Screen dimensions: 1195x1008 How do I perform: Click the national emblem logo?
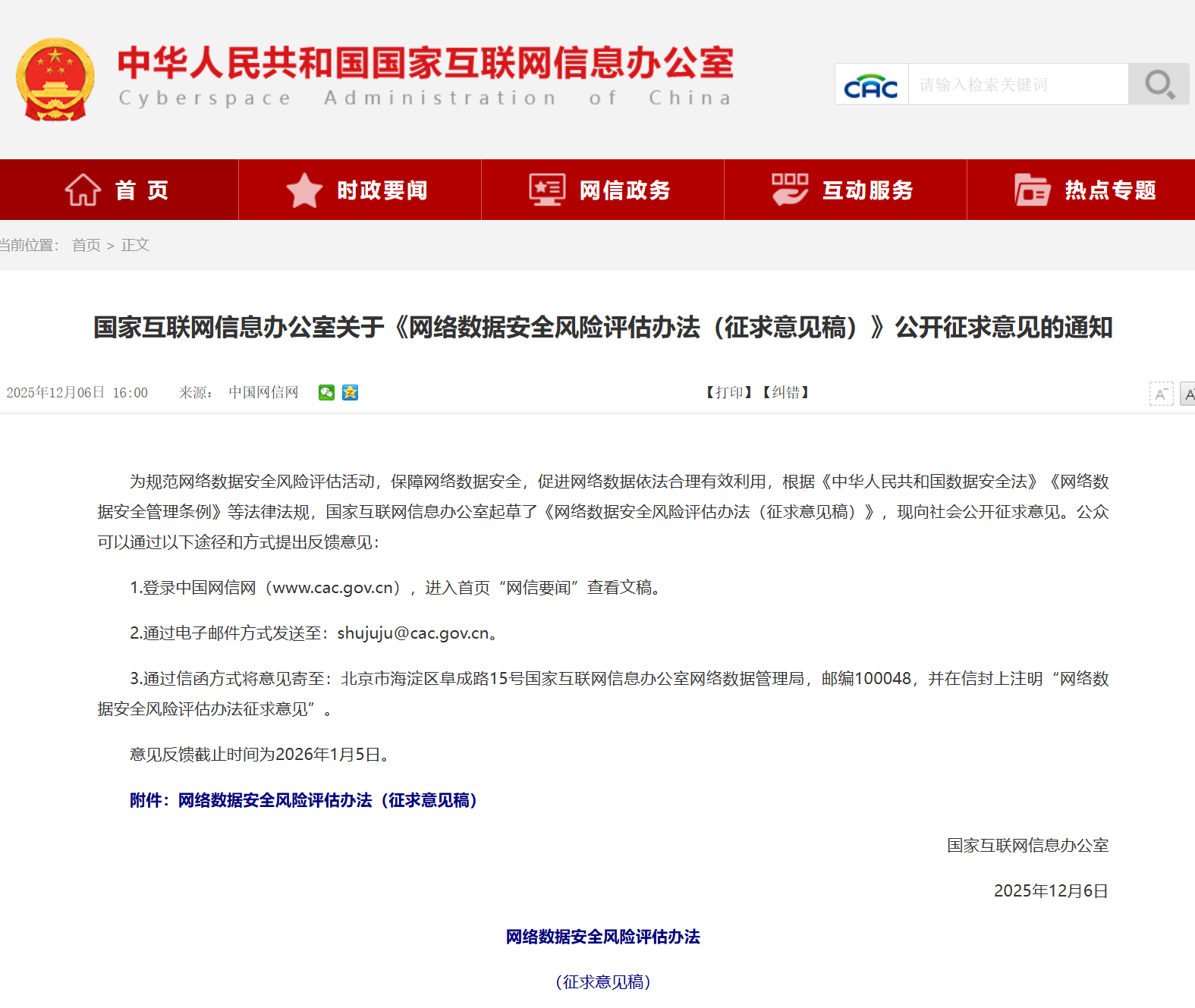click(55, 80)
